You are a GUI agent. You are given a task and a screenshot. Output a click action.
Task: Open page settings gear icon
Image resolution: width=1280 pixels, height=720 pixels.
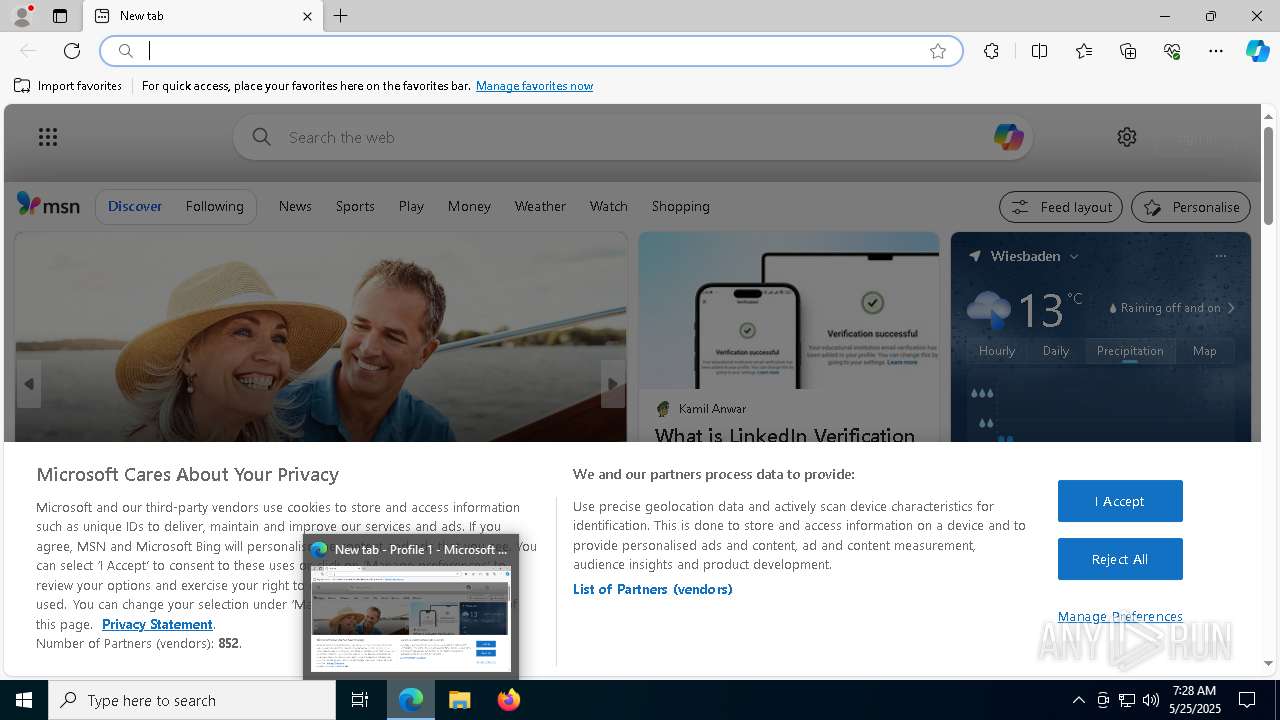click(1127, 137)
